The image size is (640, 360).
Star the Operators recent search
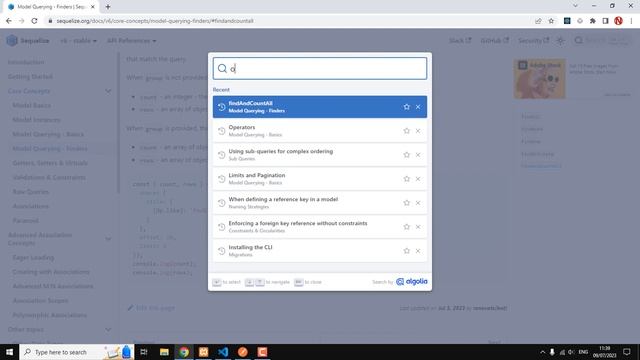coord(407,131)
